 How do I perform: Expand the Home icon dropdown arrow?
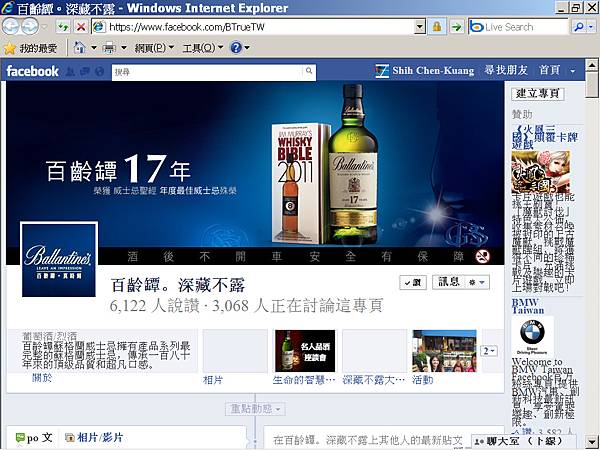click(94, 48)
